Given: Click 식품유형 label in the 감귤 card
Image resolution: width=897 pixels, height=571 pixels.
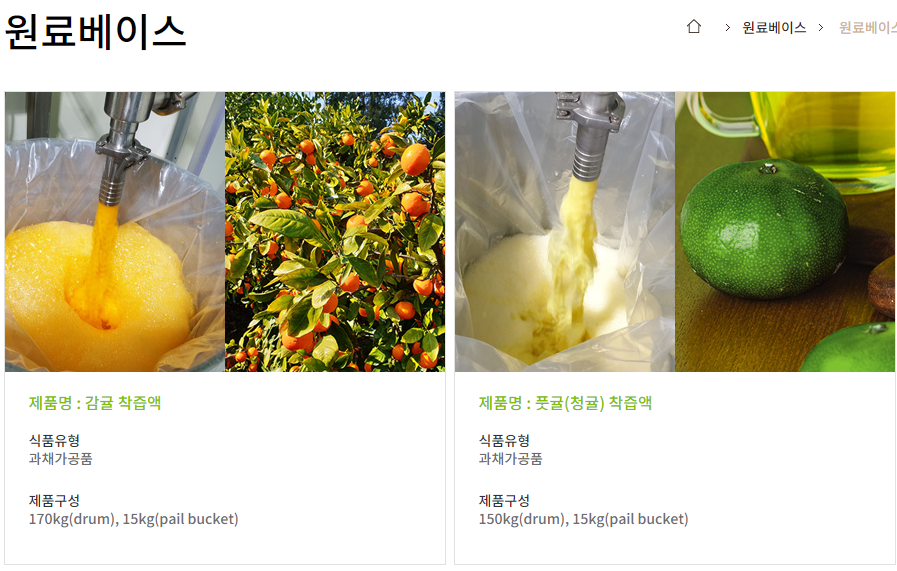Looking at the screenshot, I should pos(54,441).
